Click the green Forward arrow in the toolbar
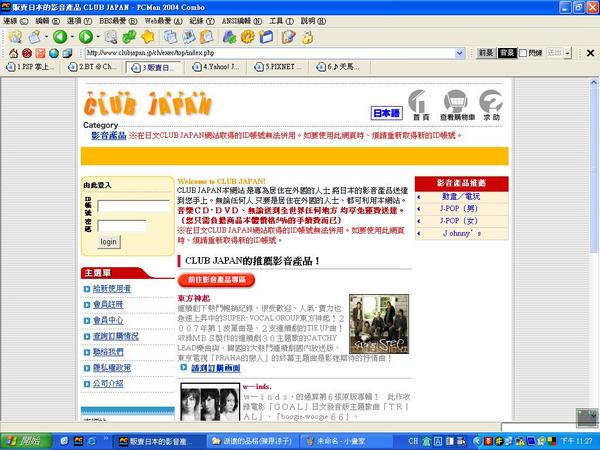This screenshot has width=600, height=450. (x=86, y=37)
